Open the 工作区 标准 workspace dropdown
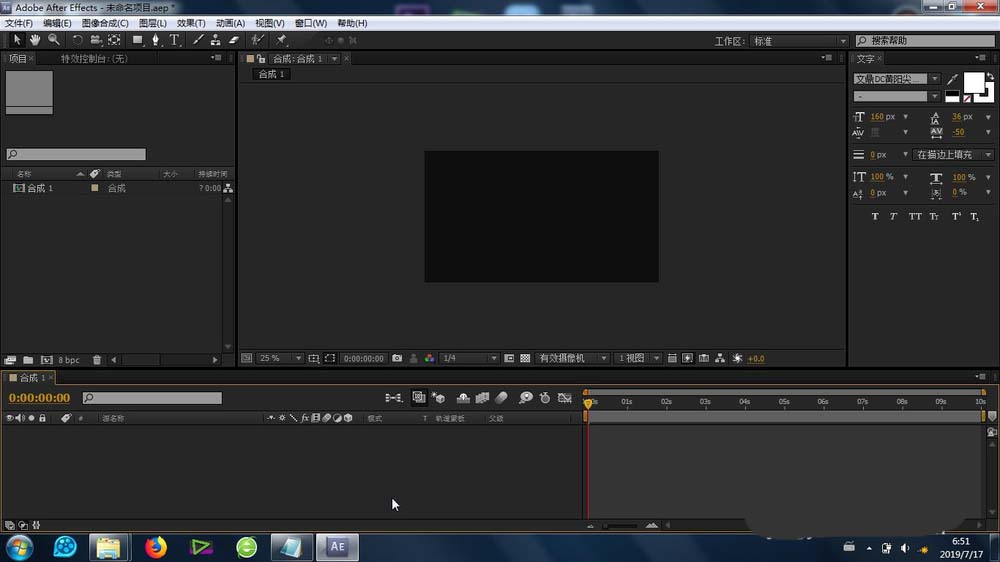 pyautogui.click(x=798, y=41)
